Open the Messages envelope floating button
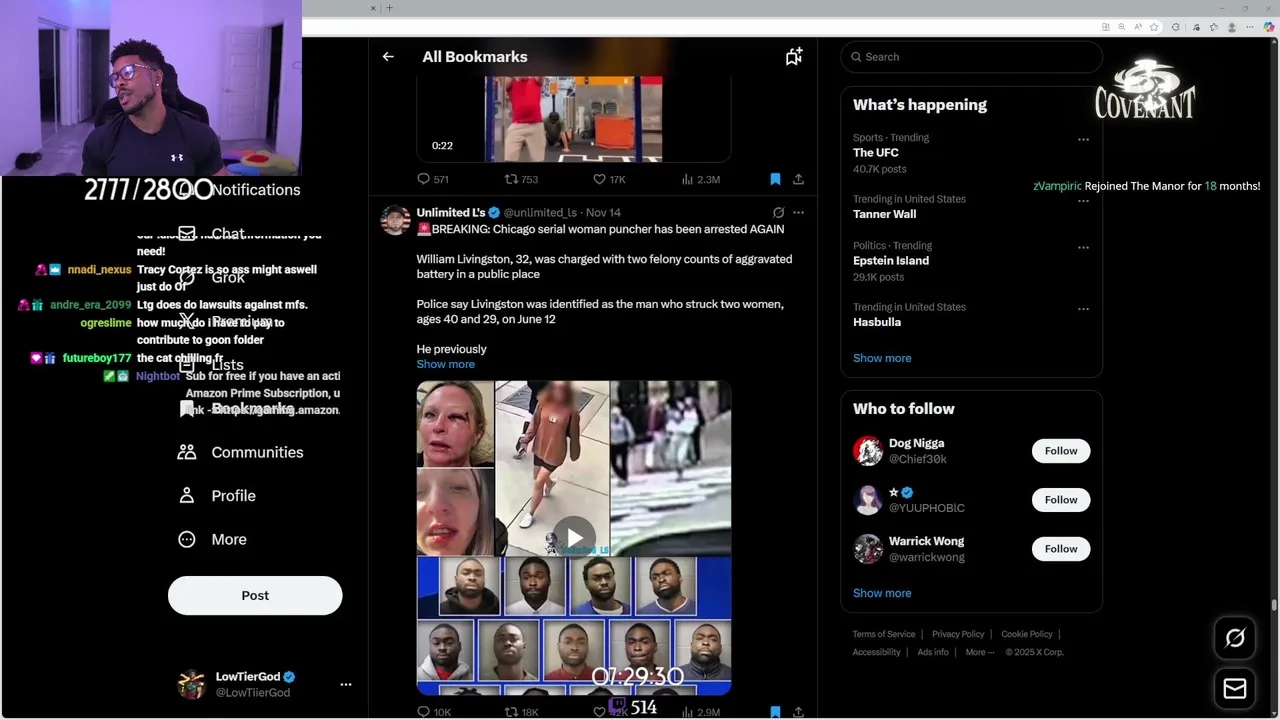1280x720 pixels. point(1235,689)
